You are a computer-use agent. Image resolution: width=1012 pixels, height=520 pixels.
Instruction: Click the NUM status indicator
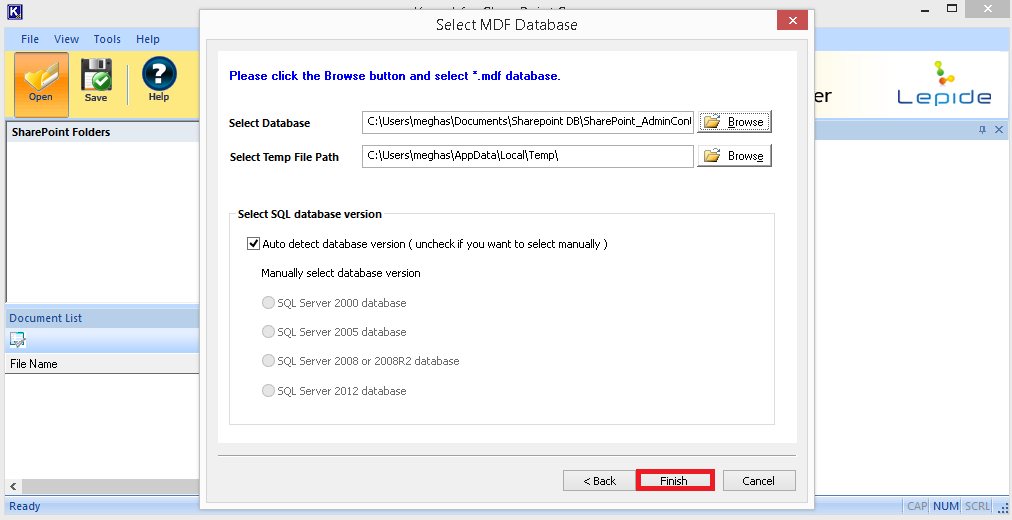(x=946, y=506)
